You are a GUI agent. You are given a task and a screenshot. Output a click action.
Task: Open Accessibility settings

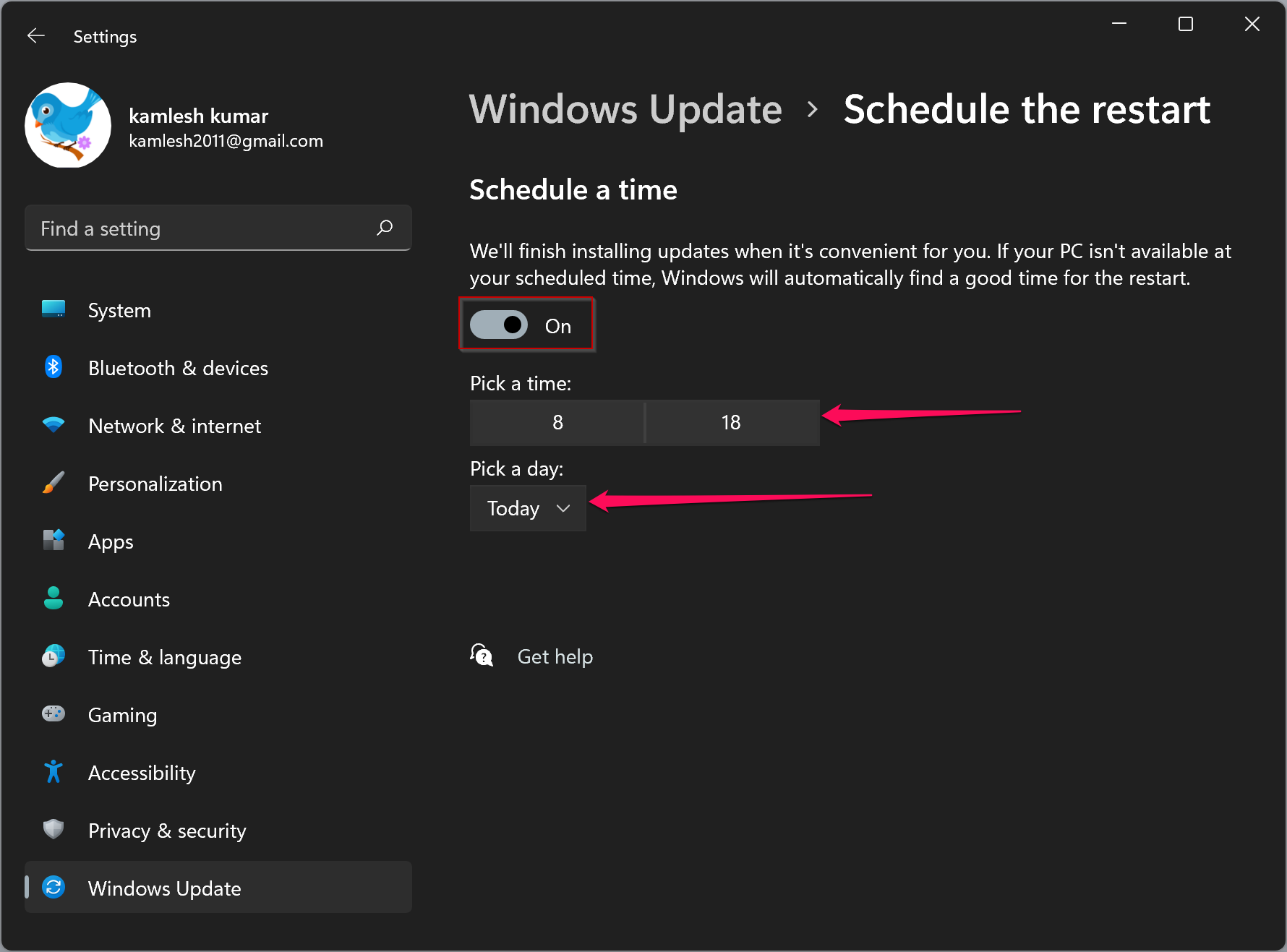coord(218,773)
